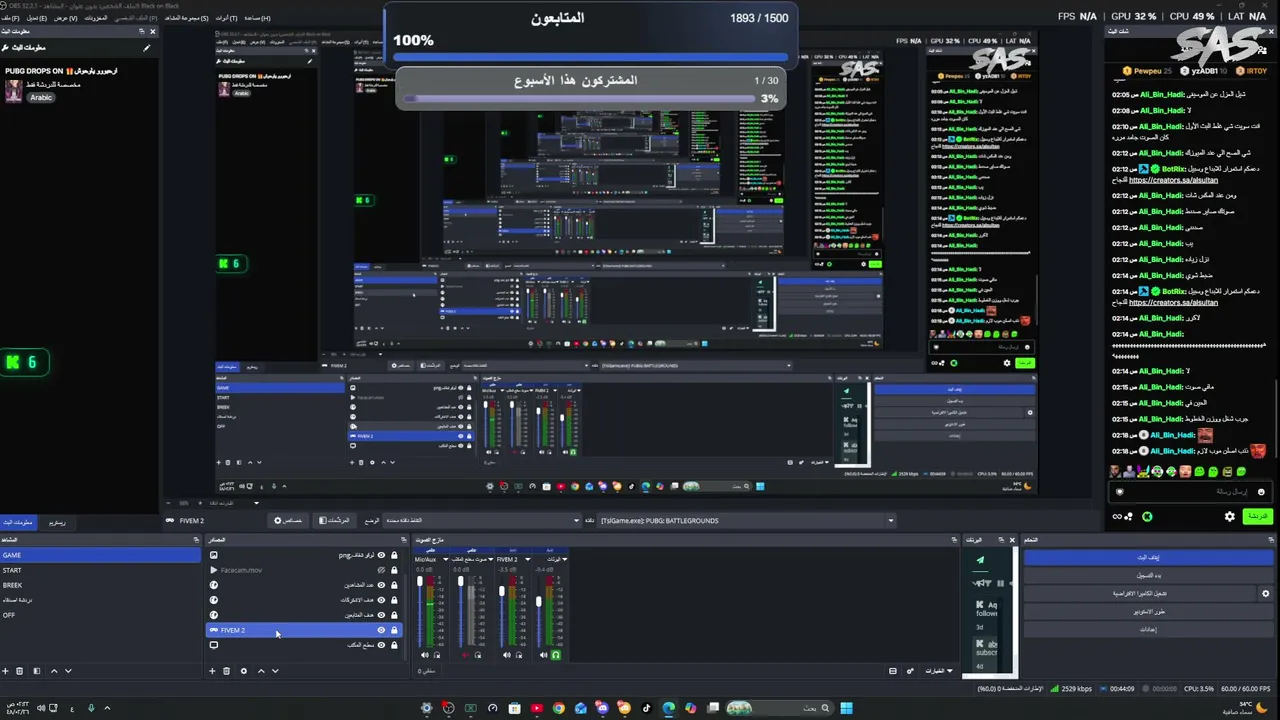
Task: Toggle visibility of the FIVEM 2 source
Action: click(x=381, y=630)
